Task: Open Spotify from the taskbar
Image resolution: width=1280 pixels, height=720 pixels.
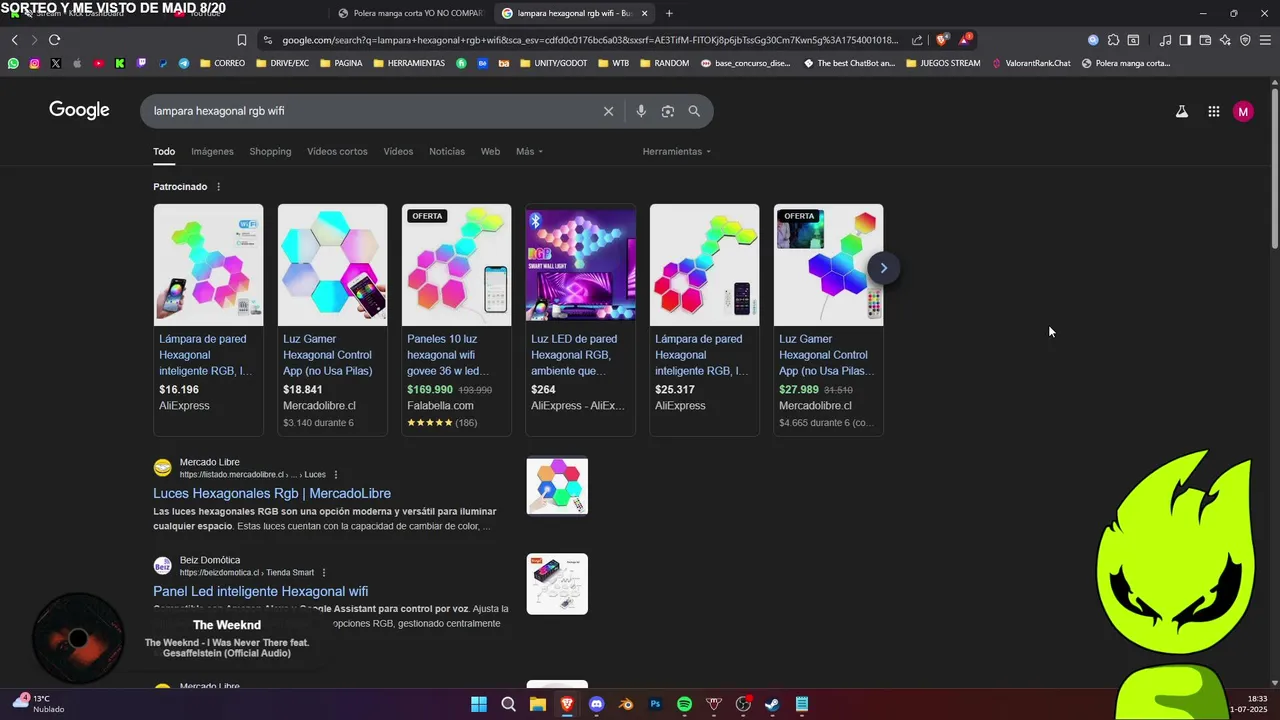Action: click(685, 704)
